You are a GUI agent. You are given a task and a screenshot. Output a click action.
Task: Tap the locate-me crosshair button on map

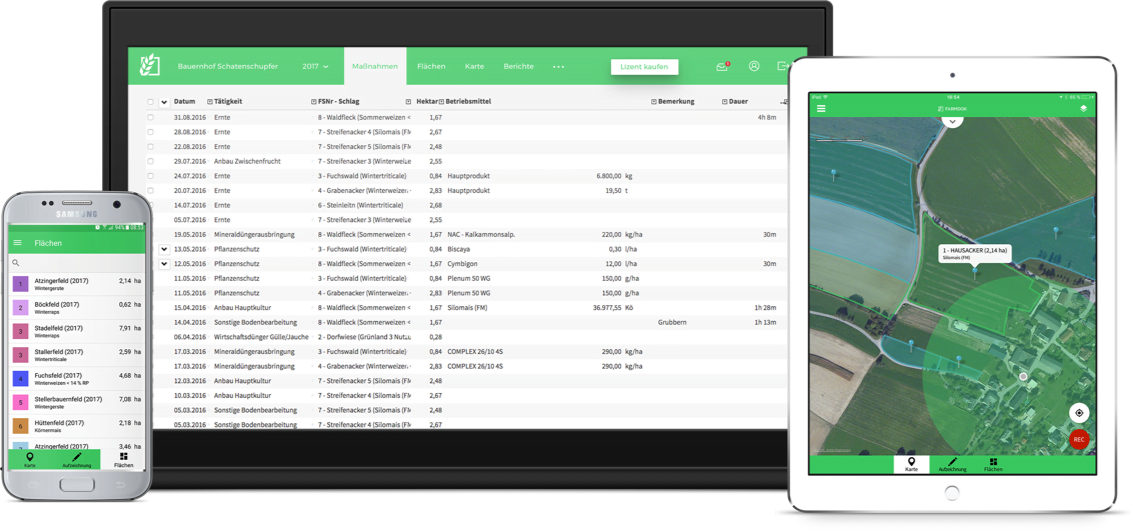pos(1079,413)
